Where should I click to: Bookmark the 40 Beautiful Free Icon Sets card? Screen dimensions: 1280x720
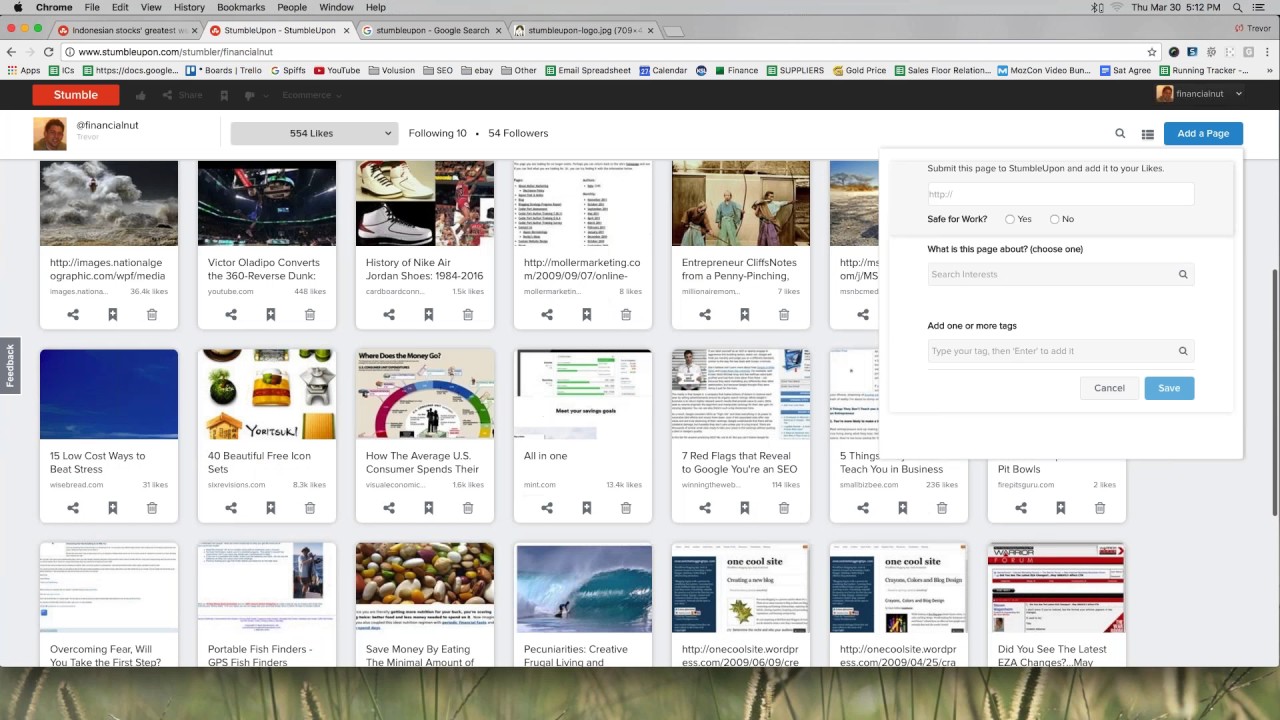click(271, 508)
